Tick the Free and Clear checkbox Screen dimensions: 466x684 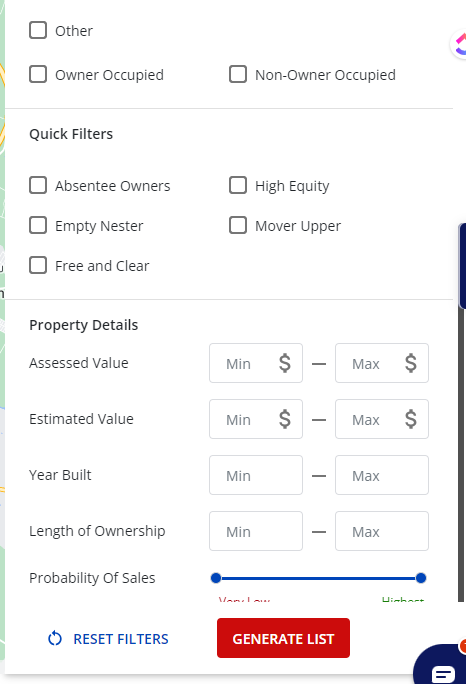[x=38, y=265]
